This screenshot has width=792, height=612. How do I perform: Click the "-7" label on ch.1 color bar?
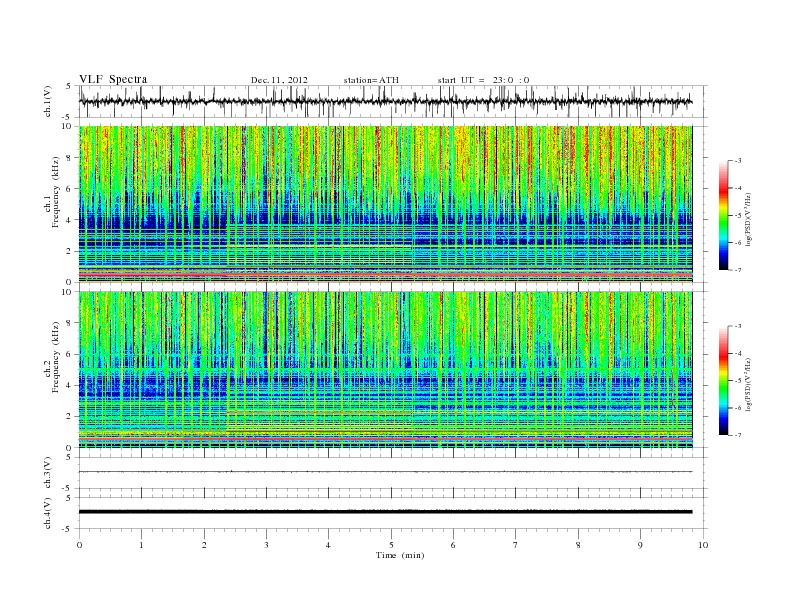[x=738, y=270]
